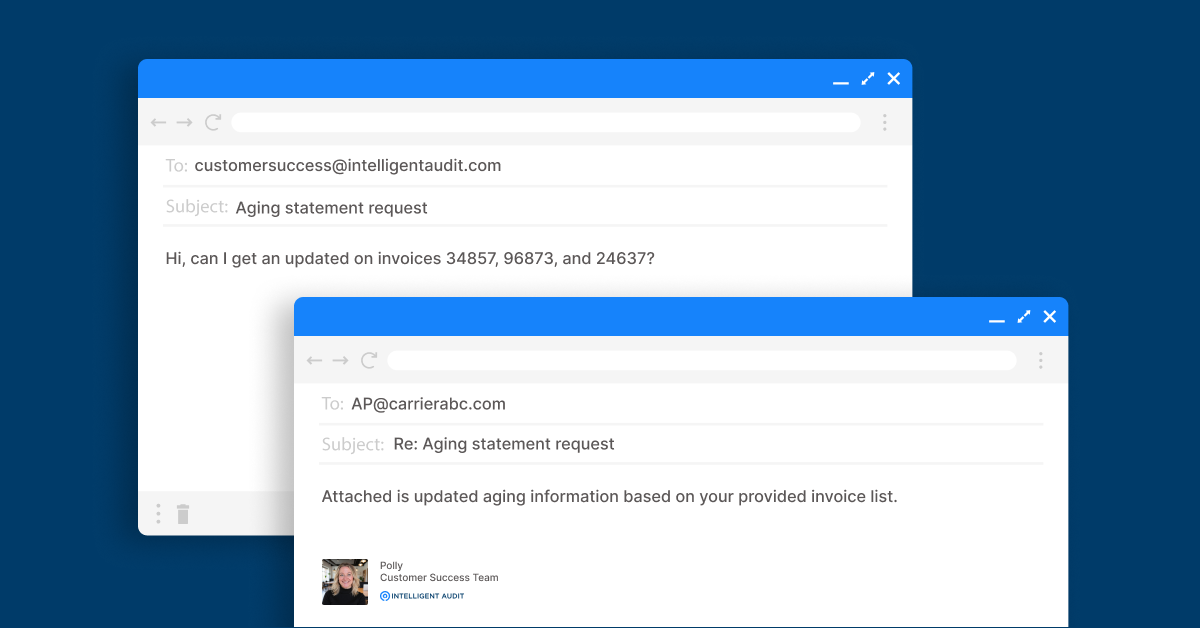1200x628 pixels.
Task: Click address bar in front reply window
Action: [x=702, y=360]
